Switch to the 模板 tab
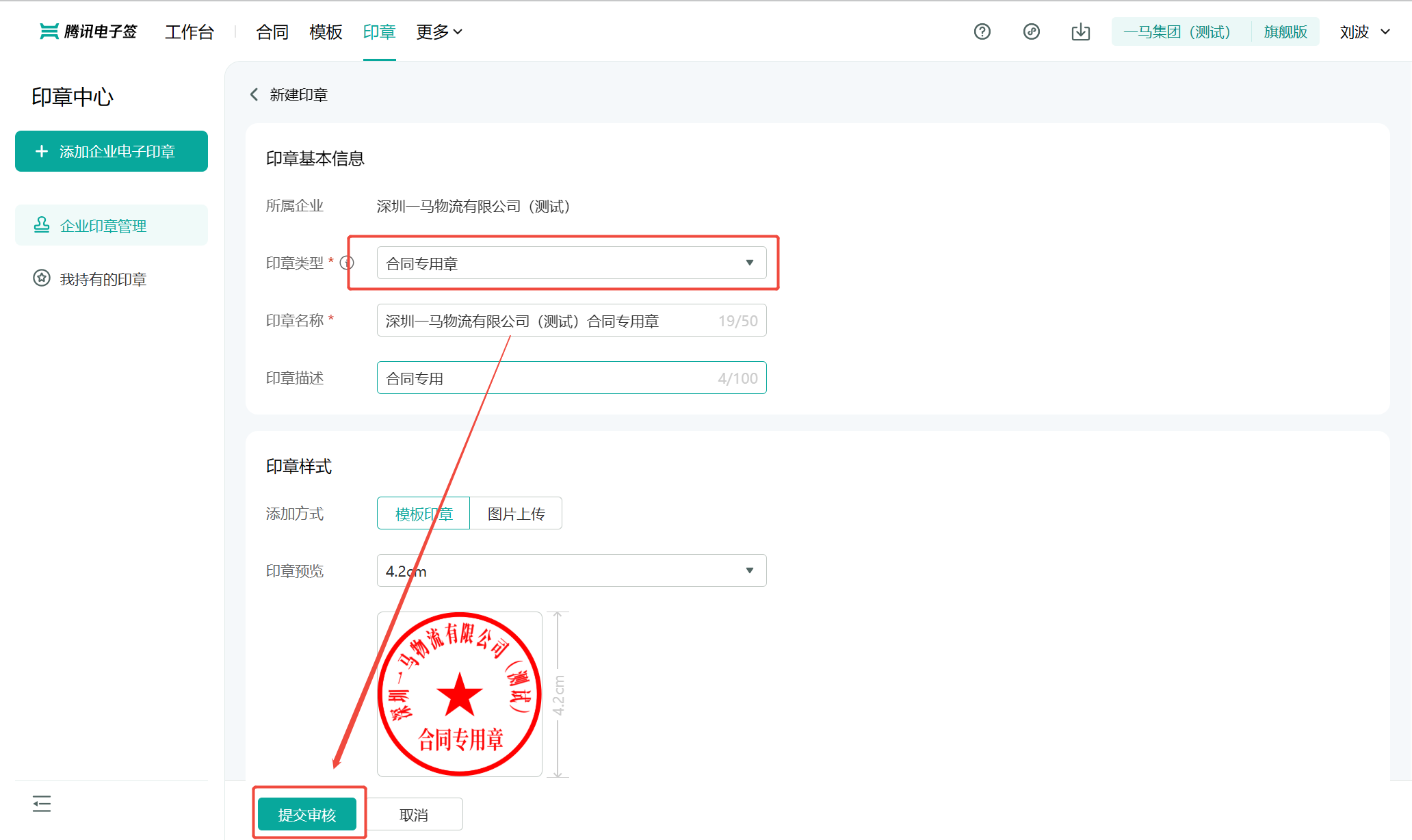The width and height of the screenshot is (1412, 840). click(325, 31)
